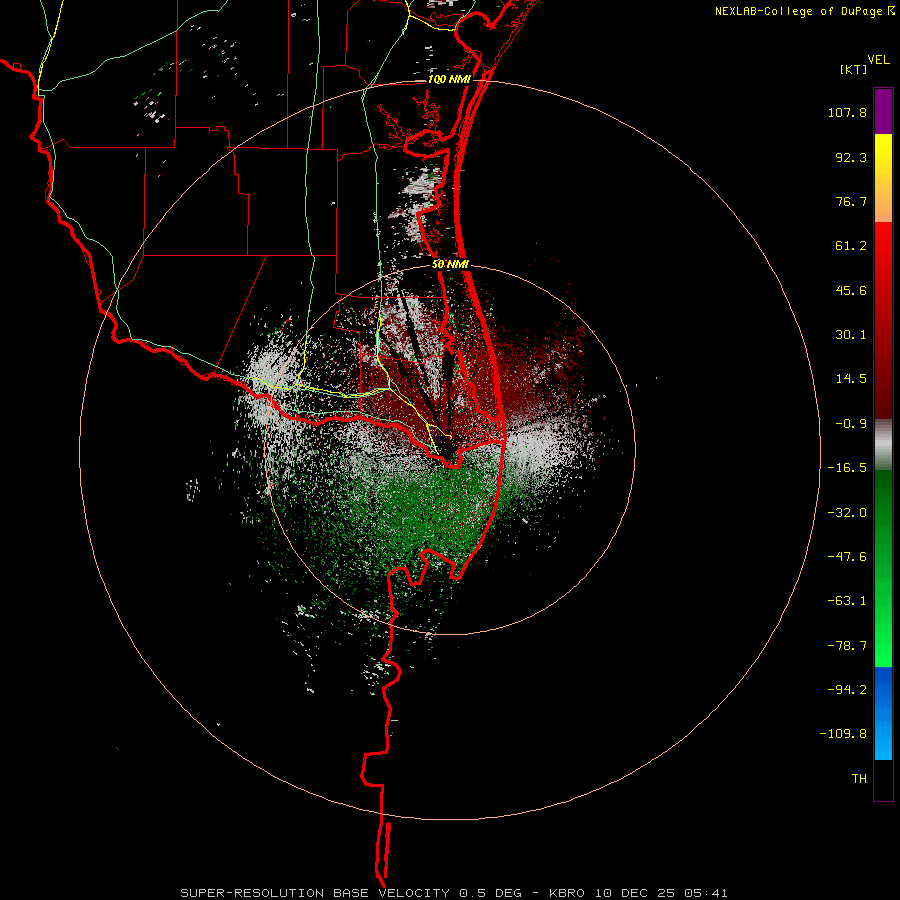Select the -78.7 scale value
The height and width of the screenshot is (900, 900).
tap(847, 646)
